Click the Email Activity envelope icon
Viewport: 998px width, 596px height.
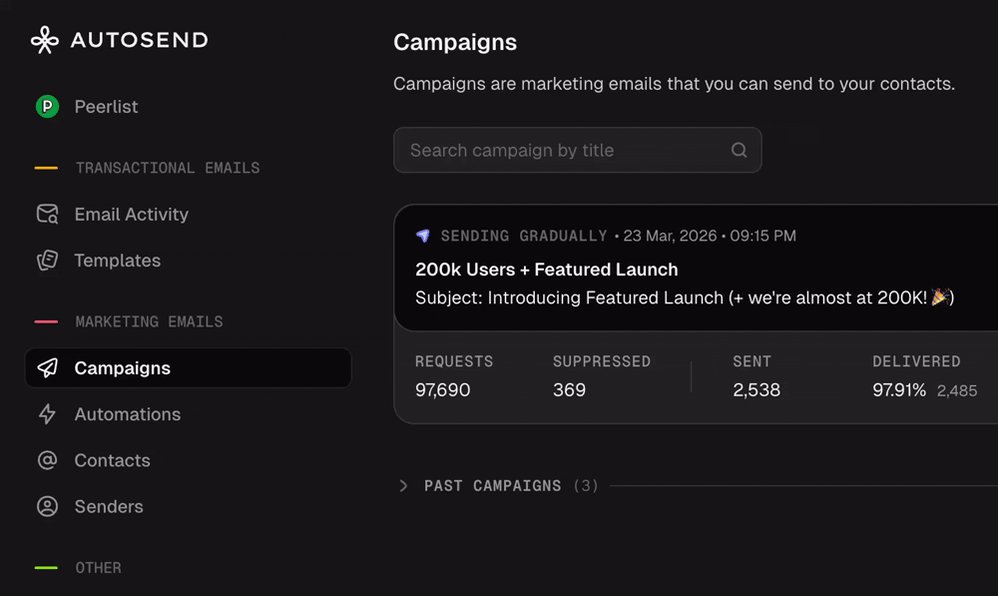[47, 214]
